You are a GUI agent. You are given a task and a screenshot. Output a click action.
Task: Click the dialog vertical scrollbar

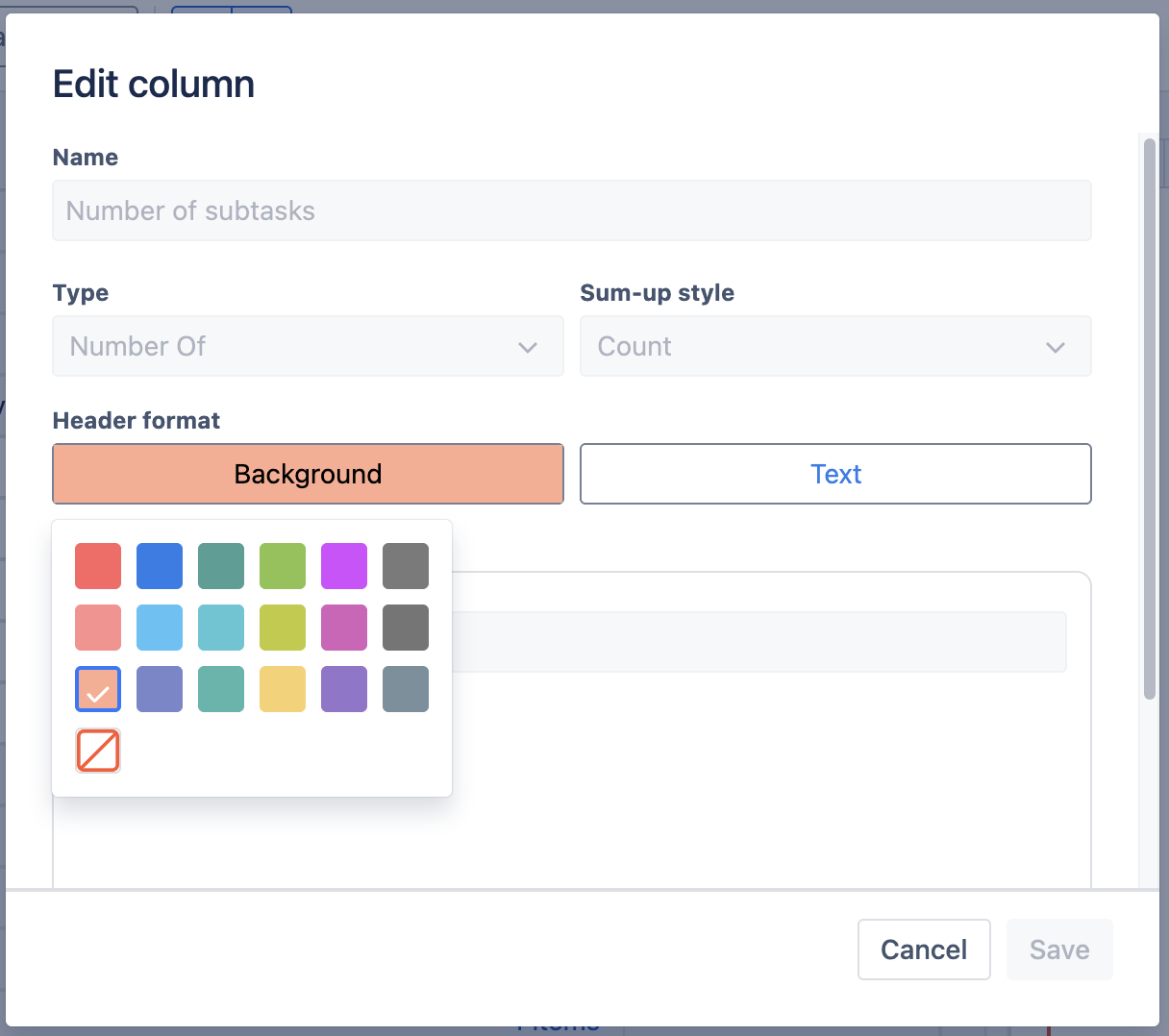click(x=1149, y=419)
